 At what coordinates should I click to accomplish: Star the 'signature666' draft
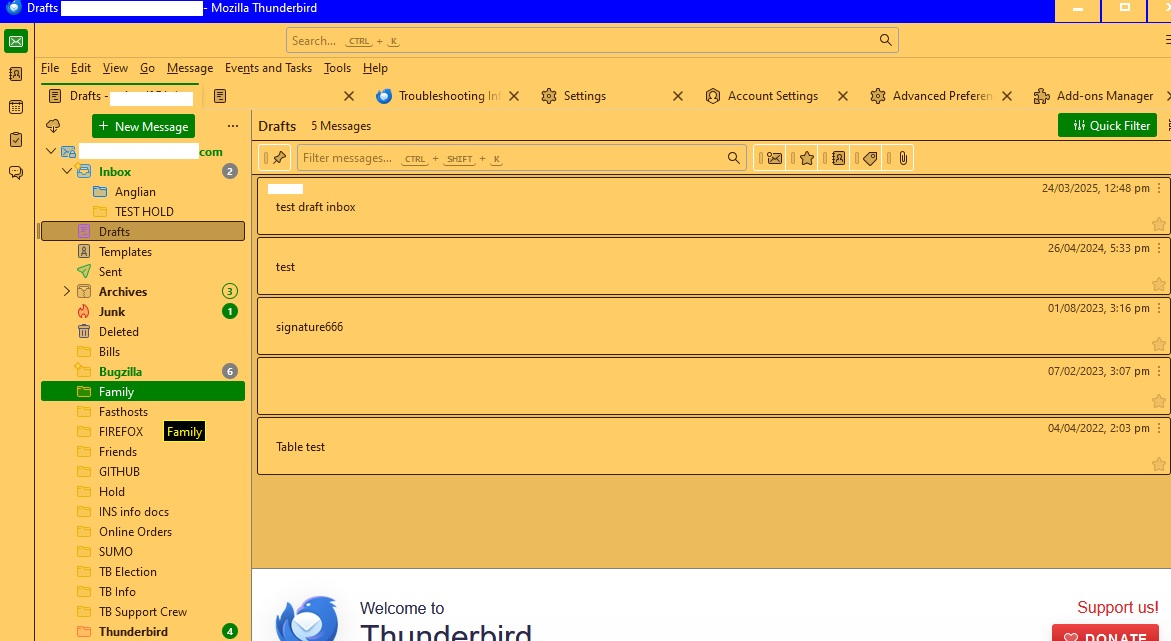1158,344
